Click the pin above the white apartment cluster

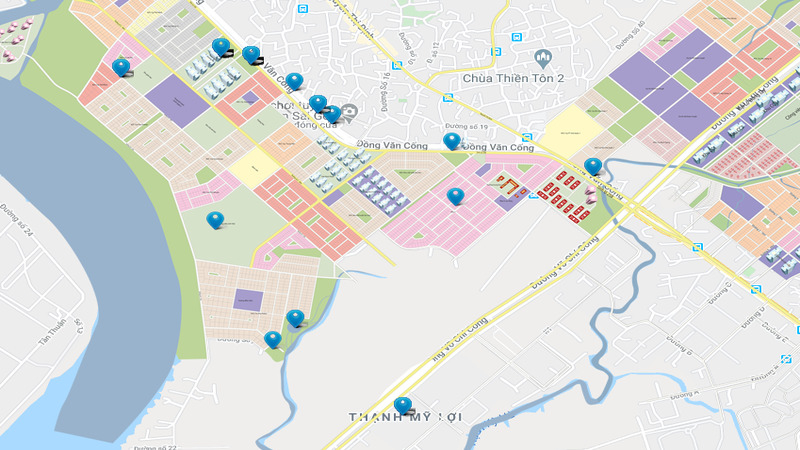click(x=221, y=47)
